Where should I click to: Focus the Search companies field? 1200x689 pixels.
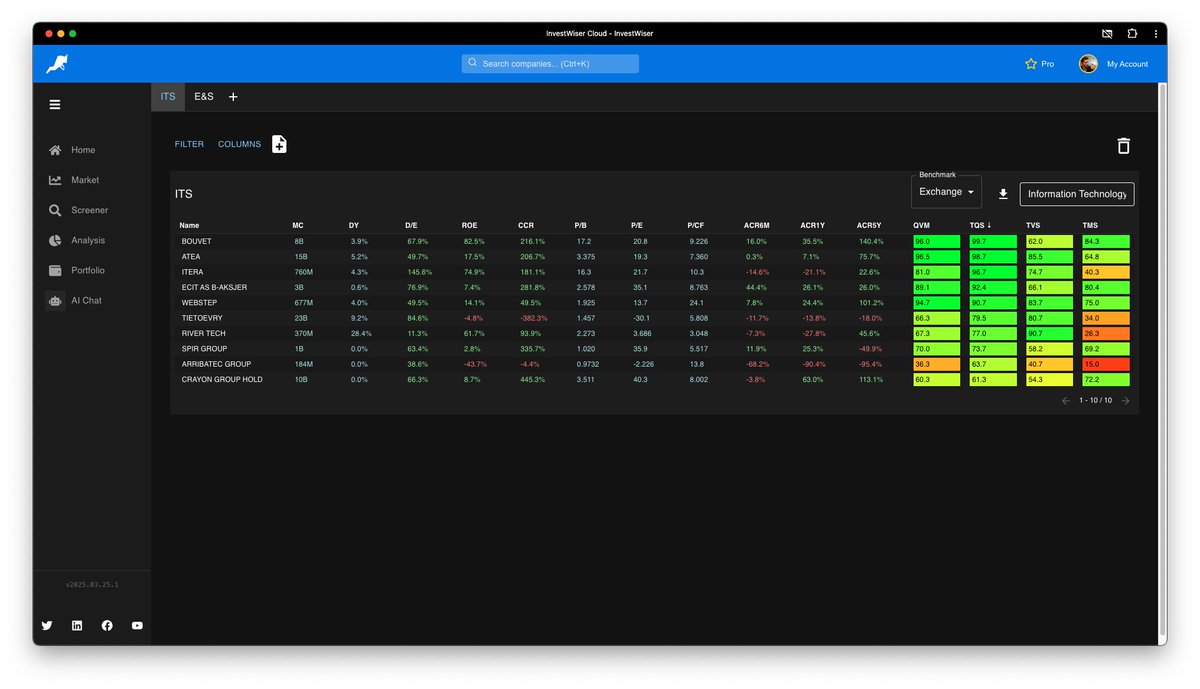tap(550, 63)
